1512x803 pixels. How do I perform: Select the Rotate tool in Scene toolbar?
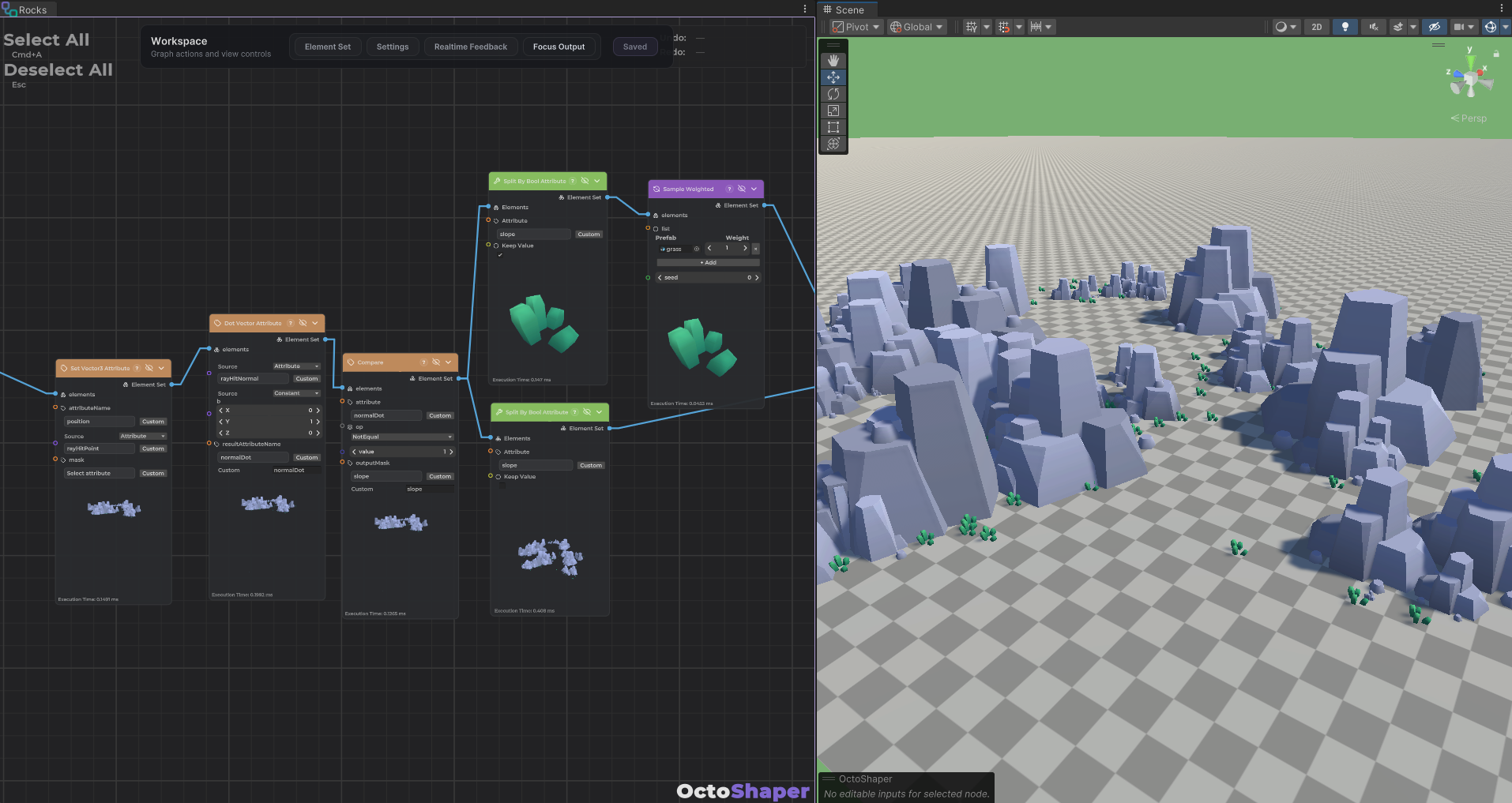tap(833, 94)
